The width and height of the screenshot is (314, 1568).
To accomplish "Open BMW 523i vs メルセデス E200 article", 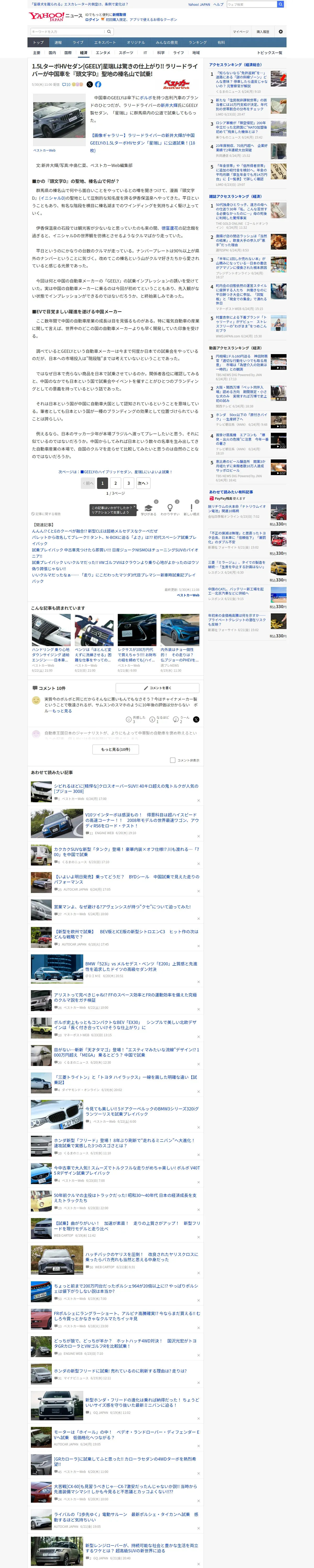I will [142, 967].
